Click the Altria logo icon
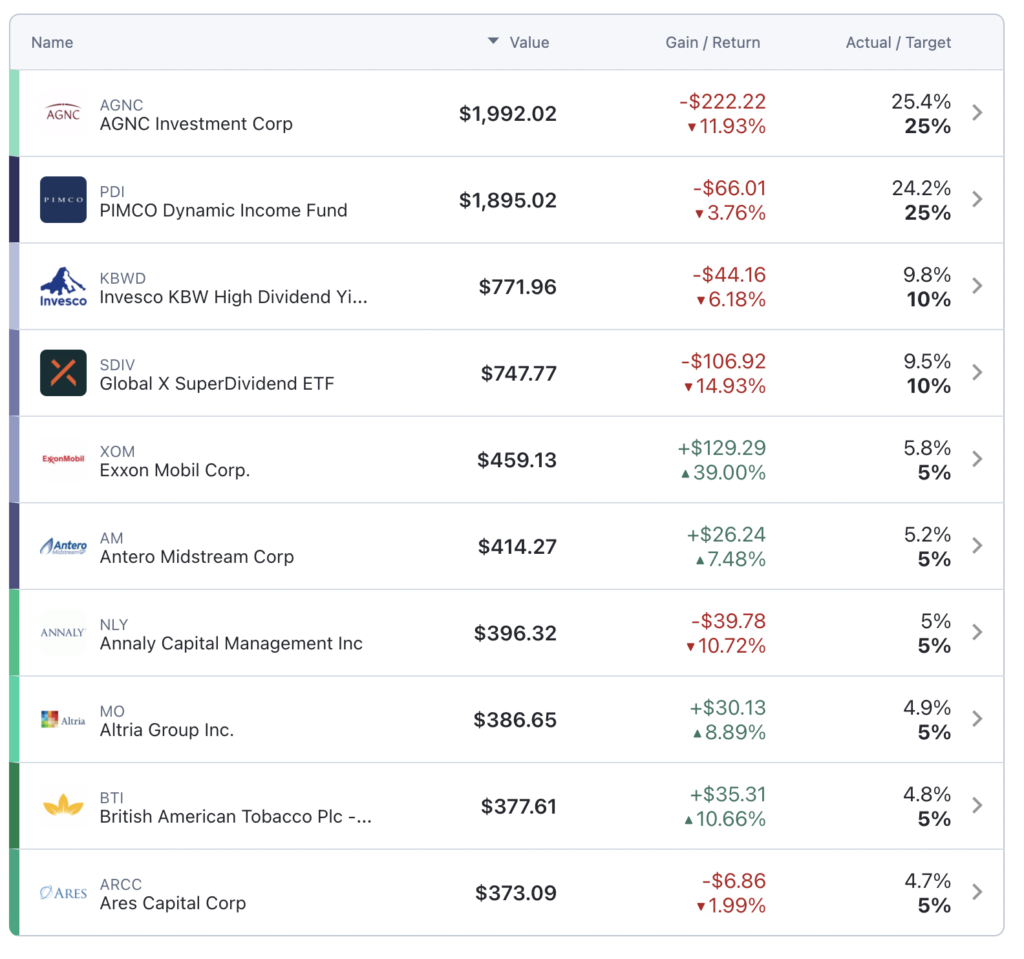1024x959 pixels. click(63, 719)
